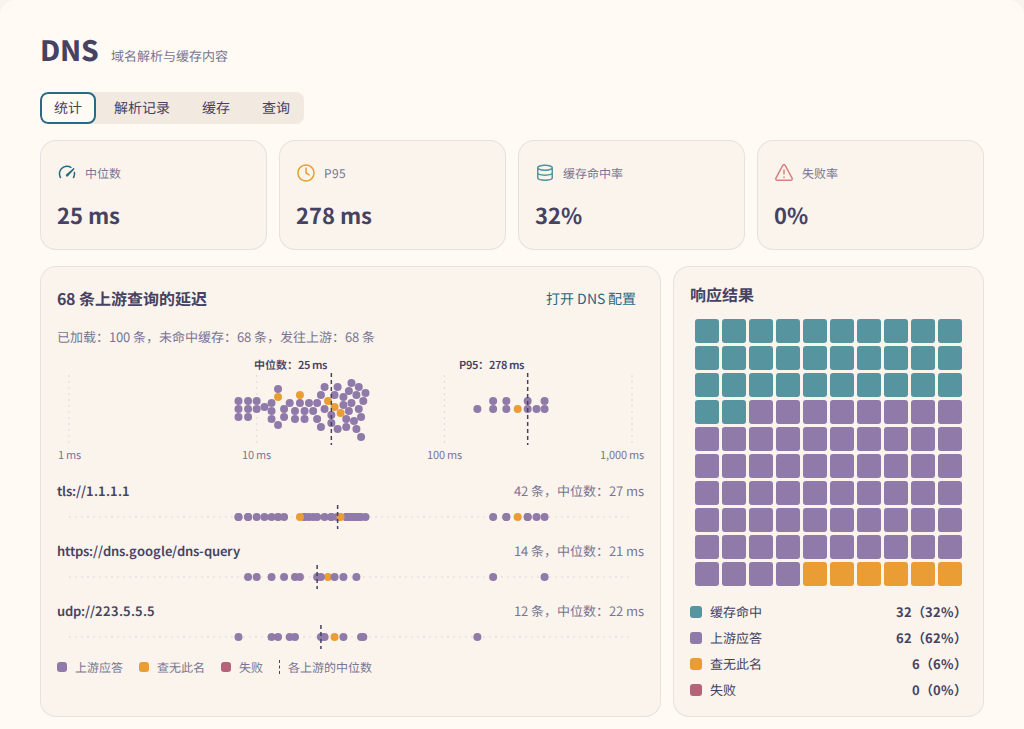Click the 68 条上游查询的延迟 heading
Image resolution: width=1024 pixels, height=729 pixels.
tap(132, 299)
